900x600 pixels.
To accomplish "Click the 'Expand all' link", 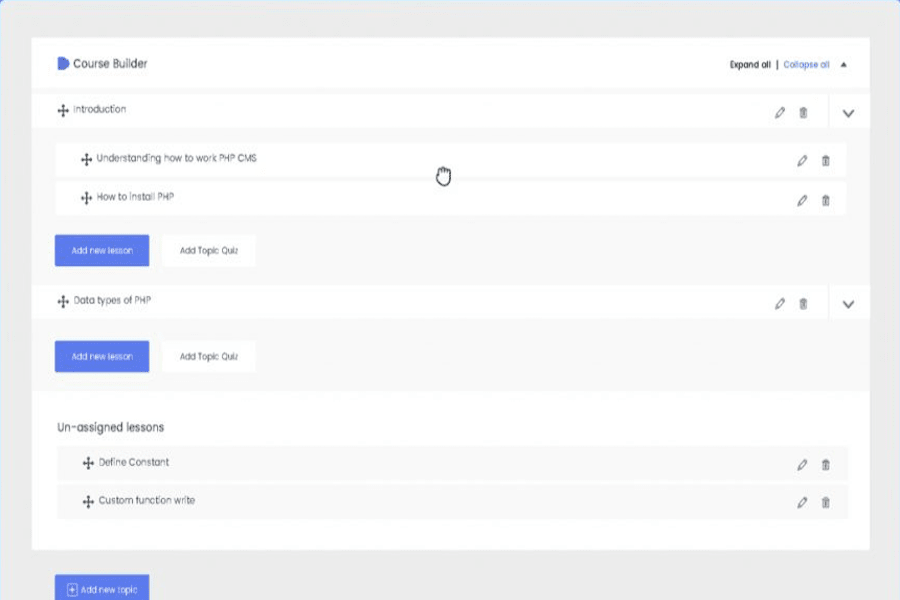I will (749, 64).
